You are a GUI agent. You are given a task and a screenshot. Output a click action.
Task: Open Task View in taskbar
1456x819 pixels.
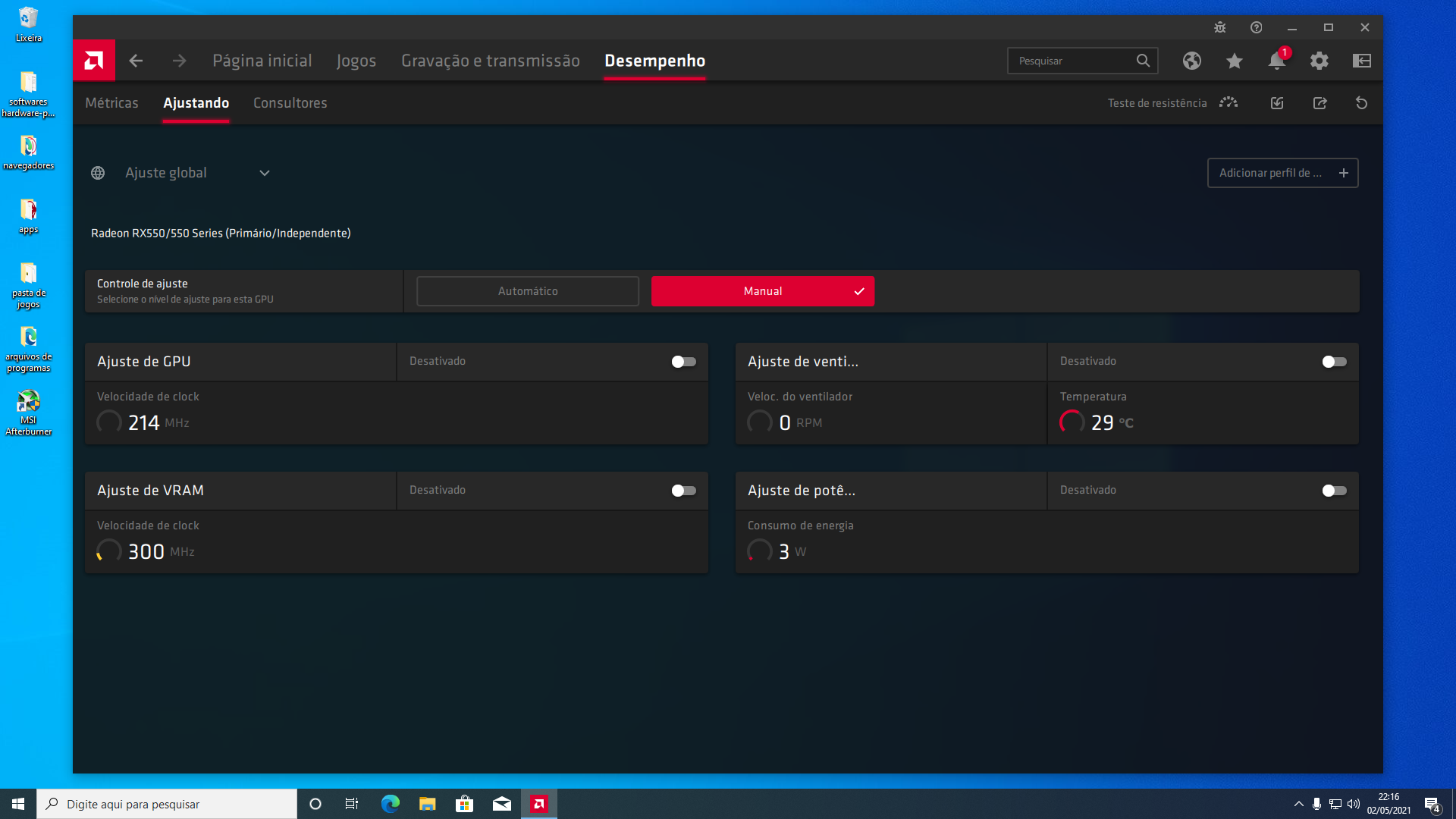[x=352, y=804]
